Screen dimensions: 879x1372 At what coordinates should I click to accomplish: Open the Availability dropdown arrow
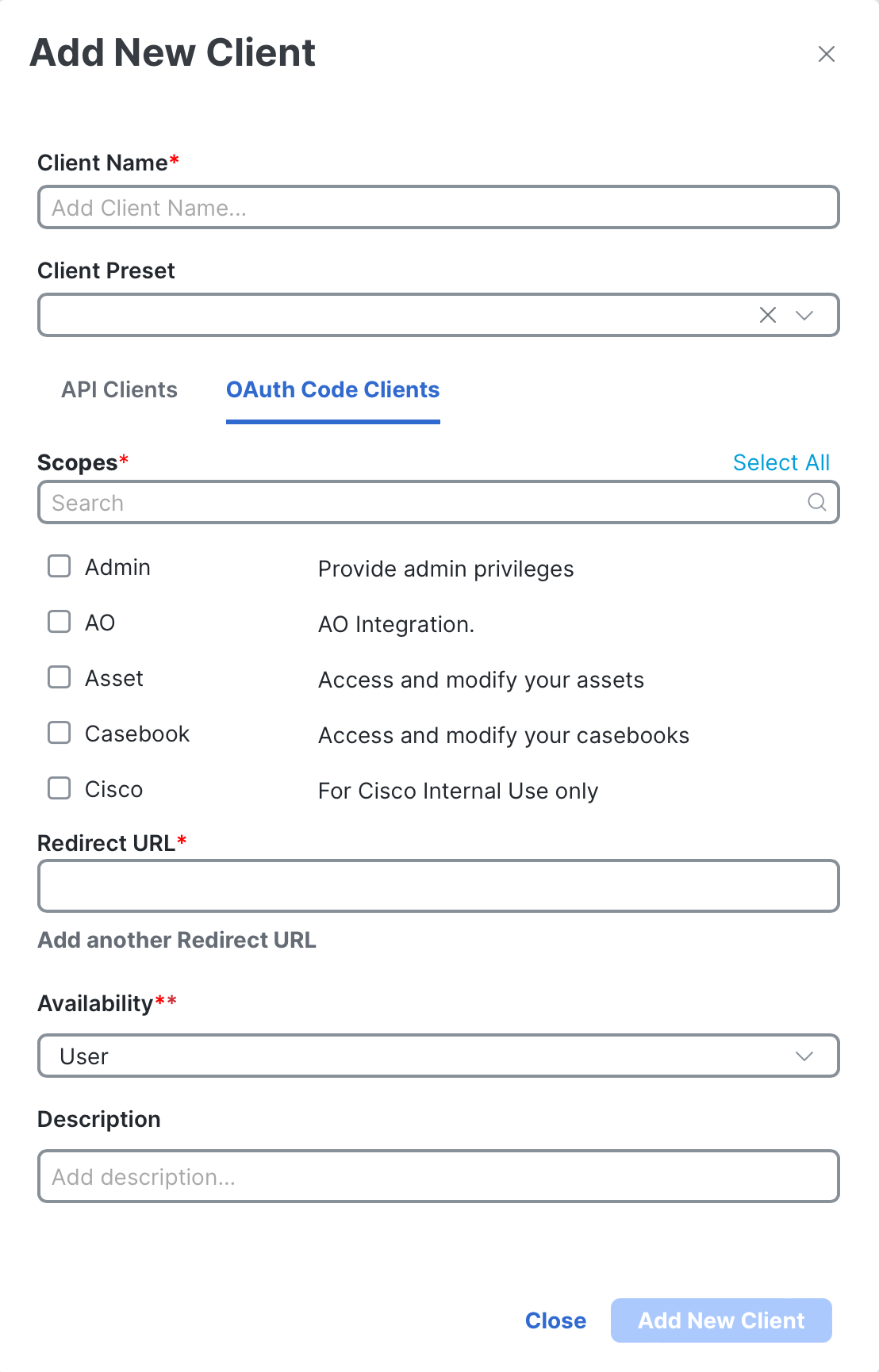coord(804,1056)
